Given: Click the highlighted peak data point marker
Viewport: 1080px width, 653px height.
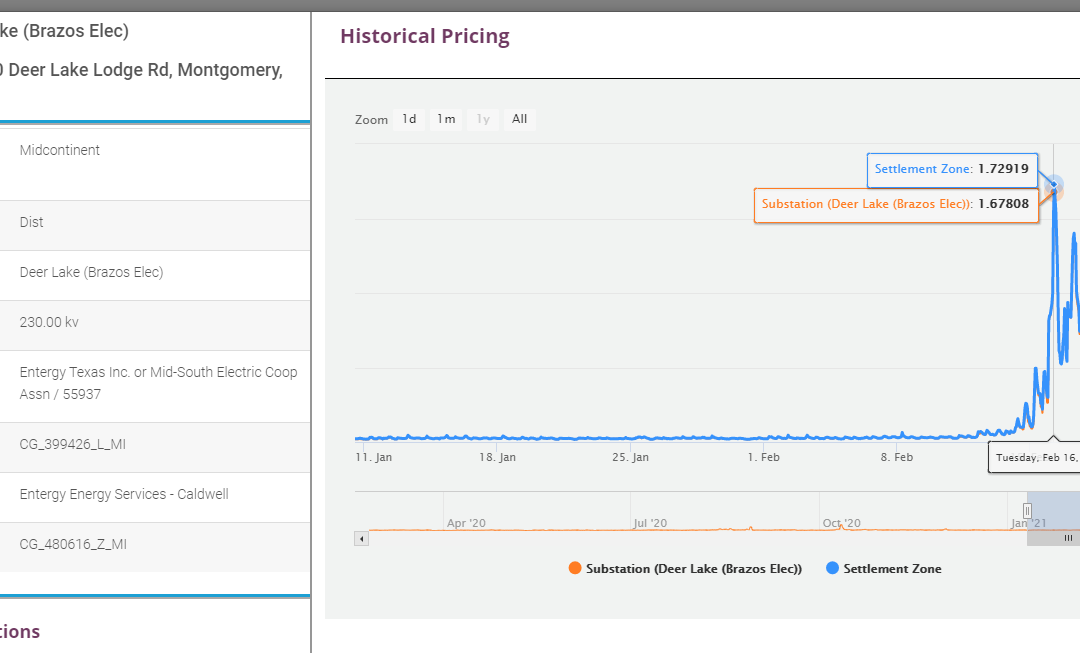Looking at the screenshot, I should tap(1053, 185).
